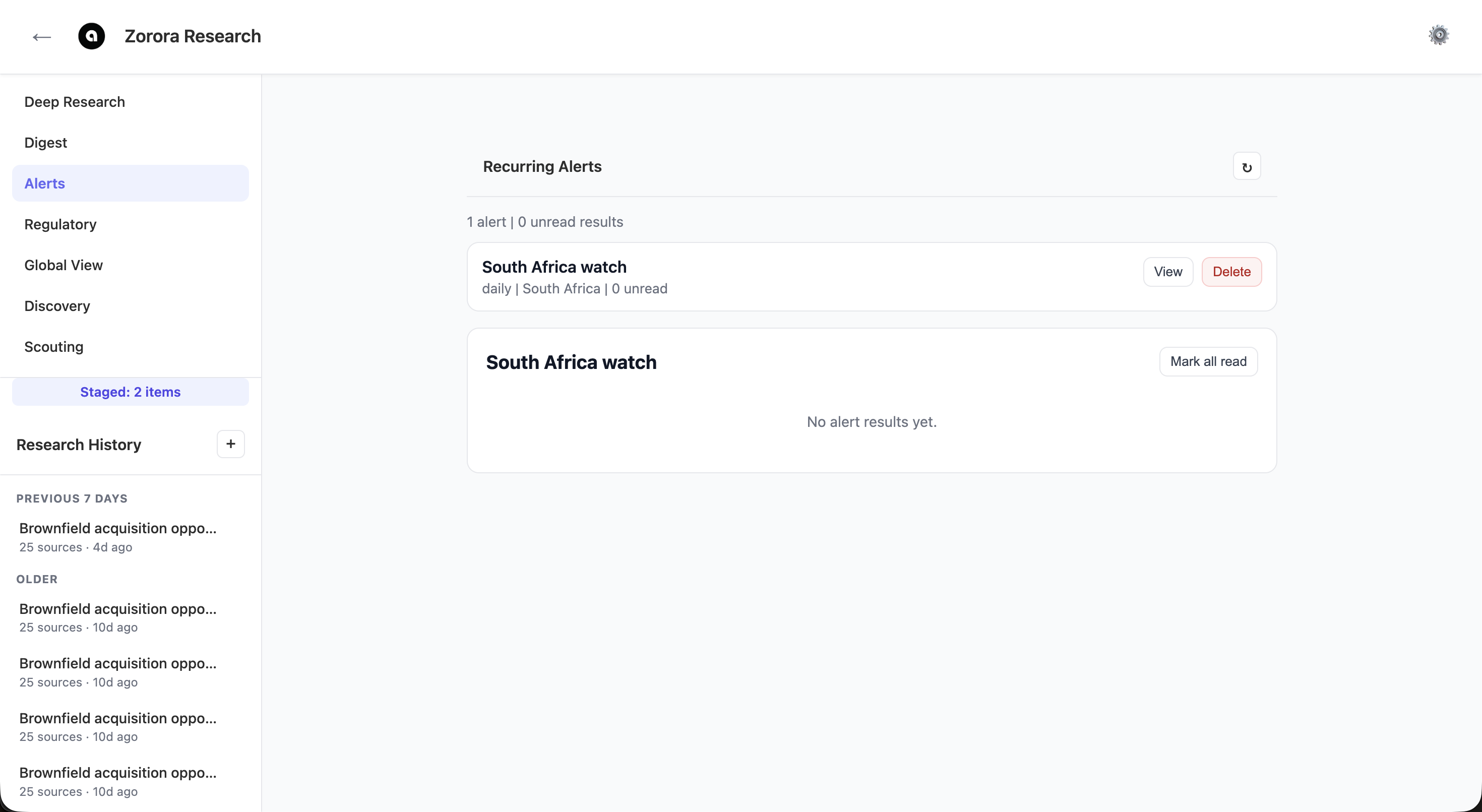1482x812 pixels.
Task: Delete the South Africa watch alert
Action: 1231,272
